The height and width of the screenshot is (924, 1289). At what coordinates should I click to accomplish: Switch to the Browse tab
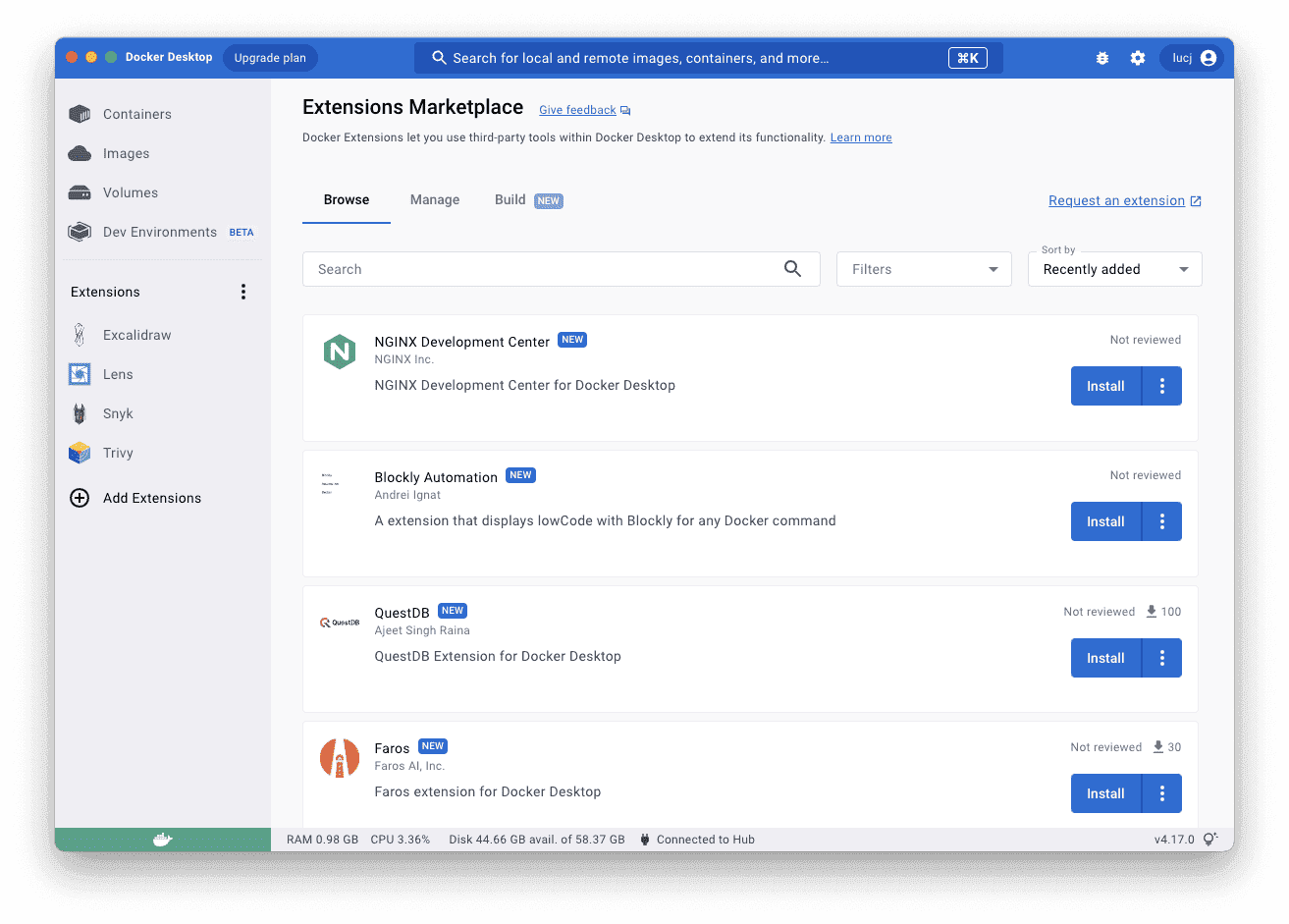[x=347, y=199]
